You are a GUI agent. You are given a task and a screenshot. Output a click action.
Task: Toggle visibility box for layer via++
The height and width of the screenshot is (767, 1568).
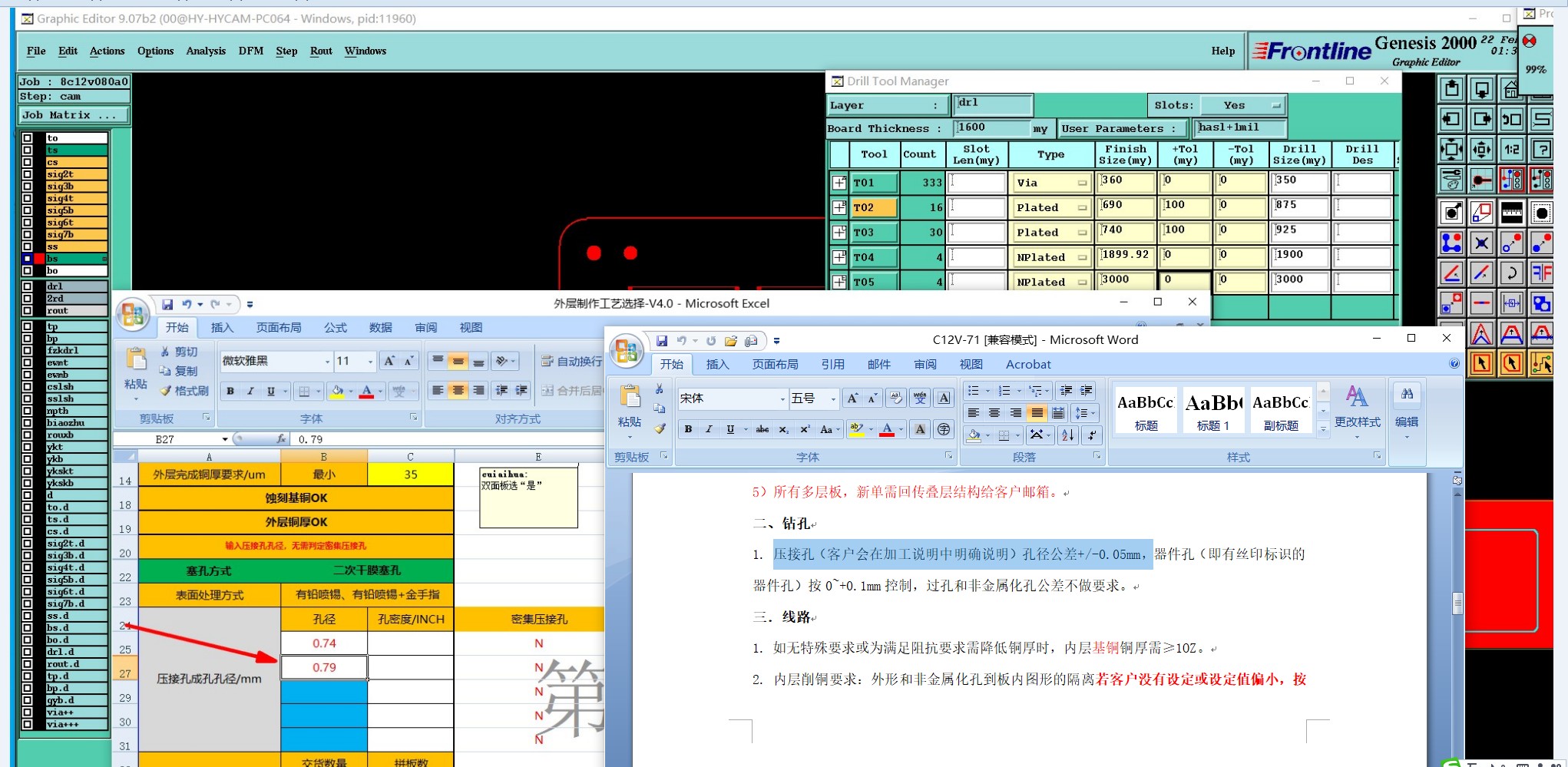28,712
